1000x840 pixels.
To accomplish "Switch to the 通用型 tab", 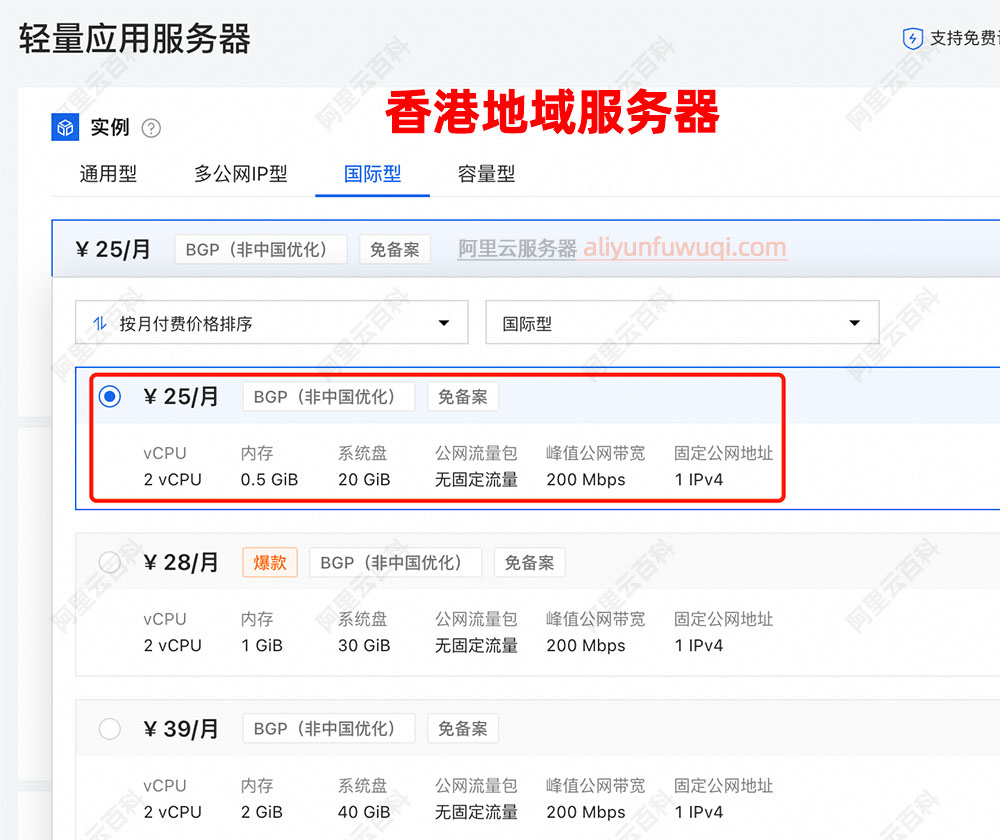I will point(108,173).
